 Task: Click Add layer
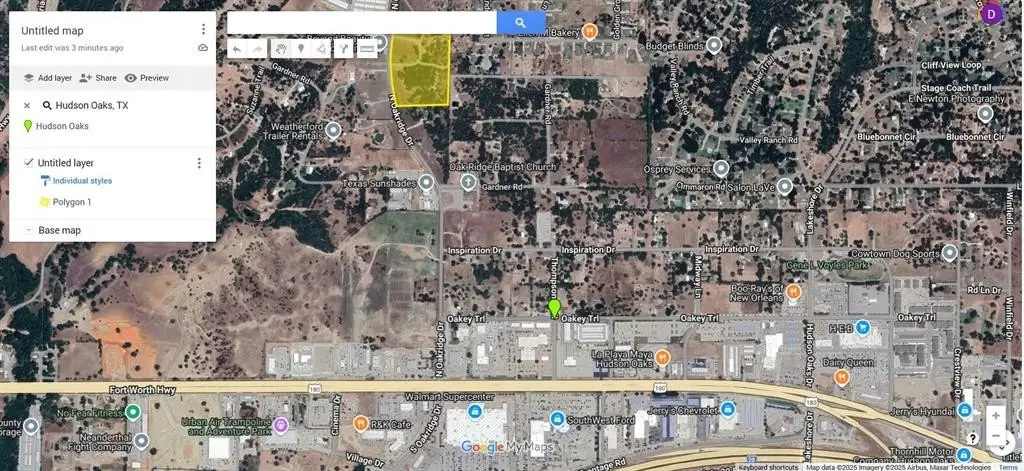click(47, 78)
